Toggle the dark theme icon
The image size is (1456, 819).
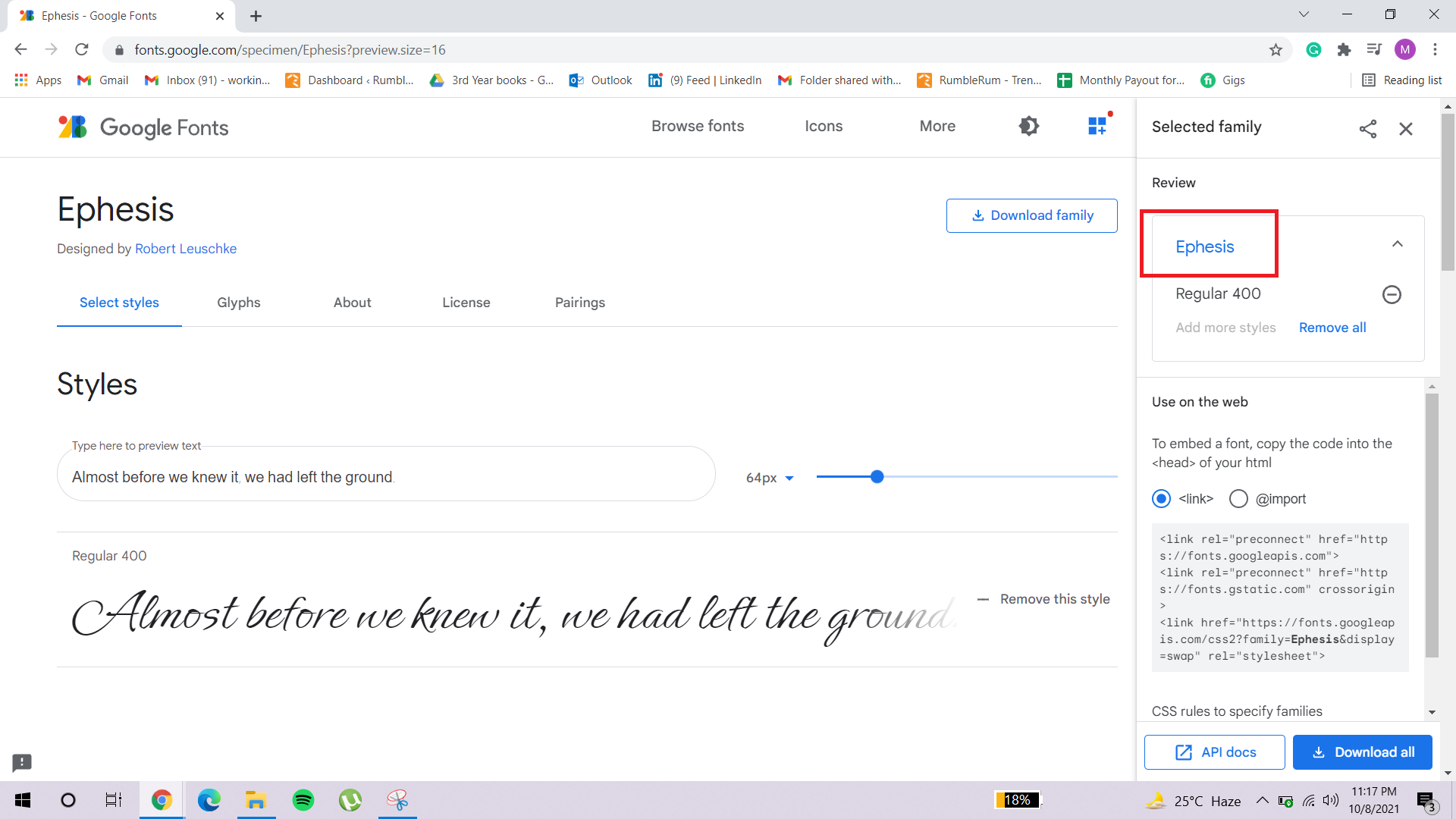(x=1028, y=126)
